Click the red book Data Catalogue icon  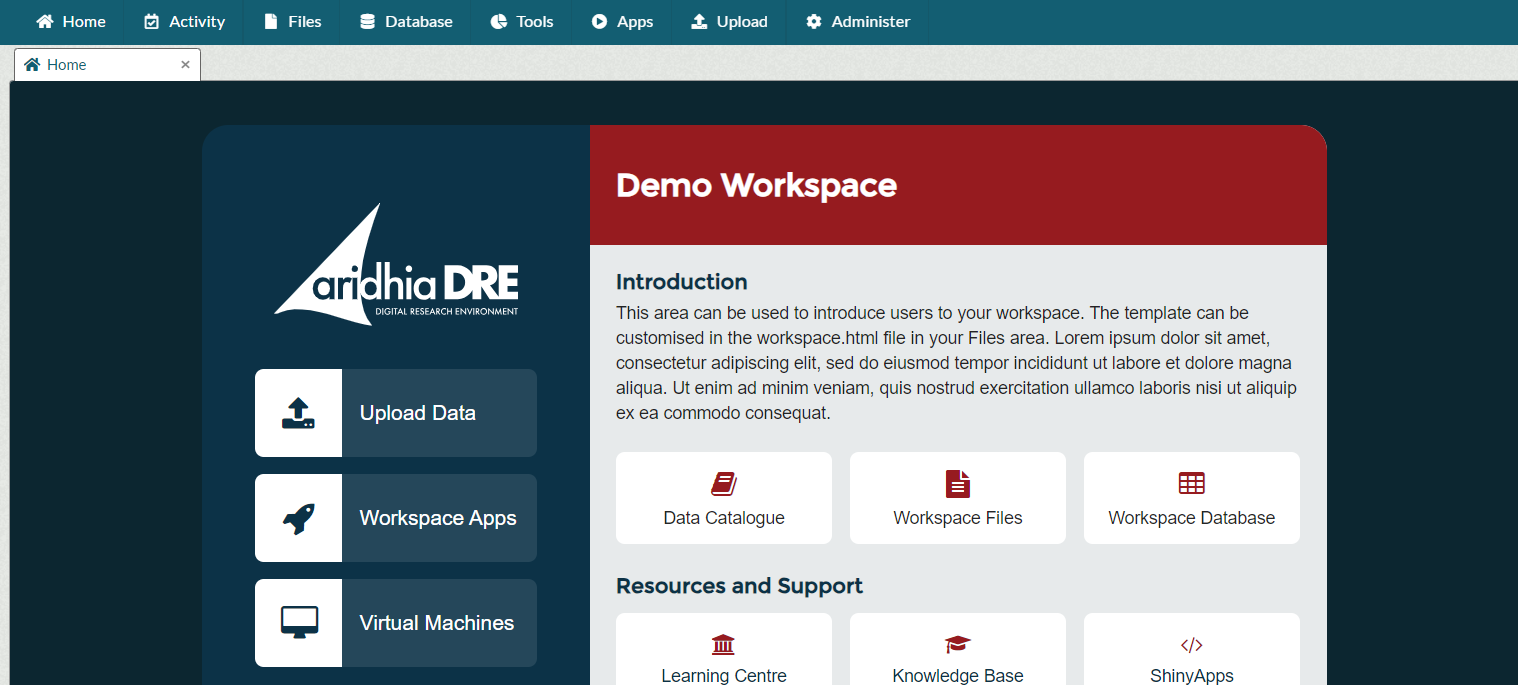[724, 484]
